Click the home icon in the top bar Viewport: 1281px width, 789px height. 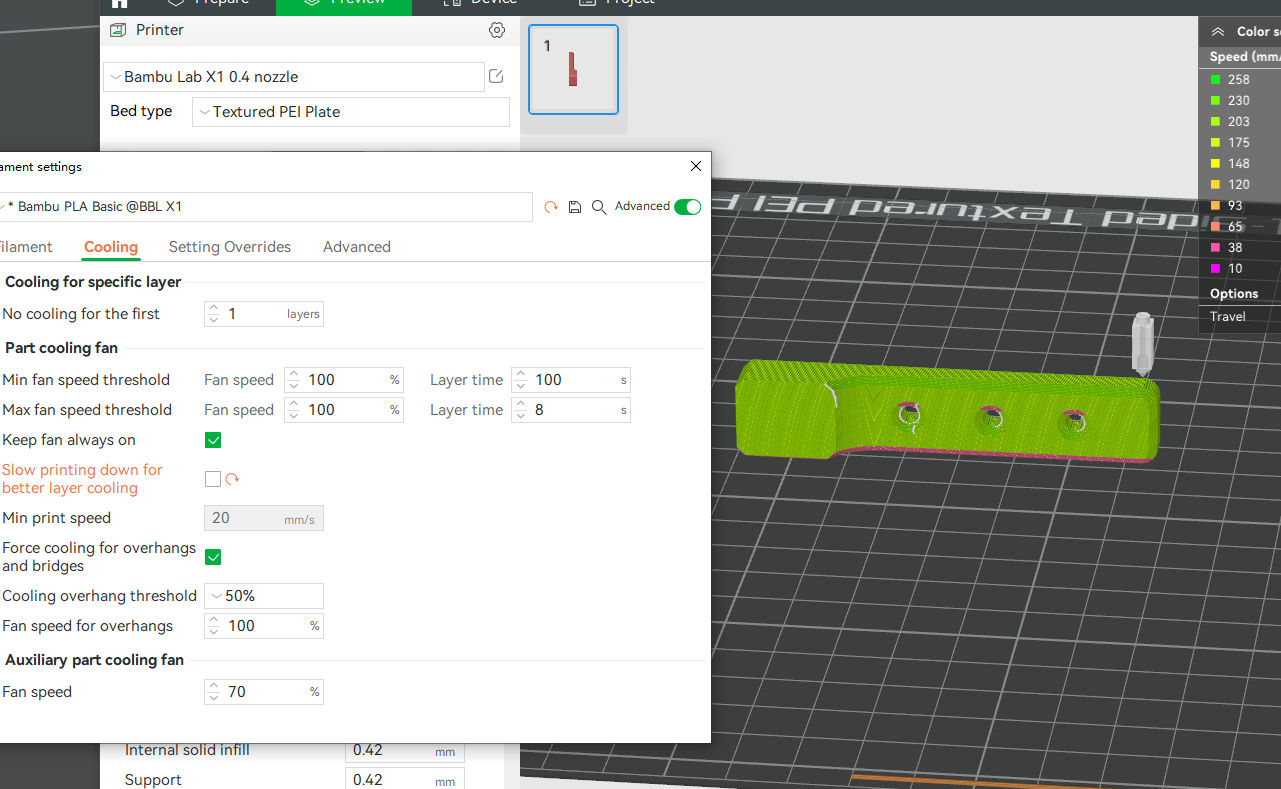(x=119, y=4)
